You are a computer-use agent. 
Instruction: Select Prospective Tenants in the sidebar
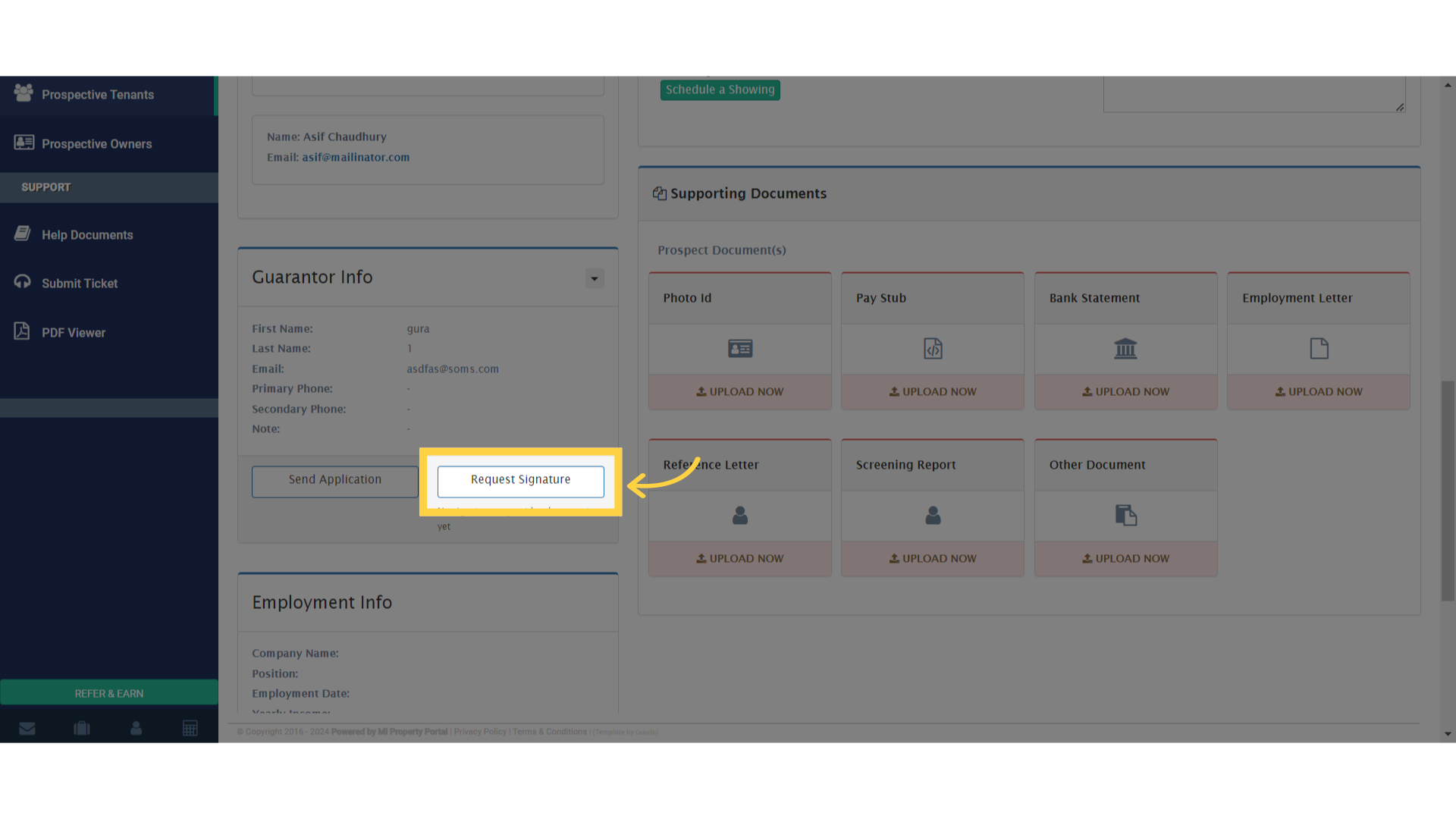tap(97, 94)
